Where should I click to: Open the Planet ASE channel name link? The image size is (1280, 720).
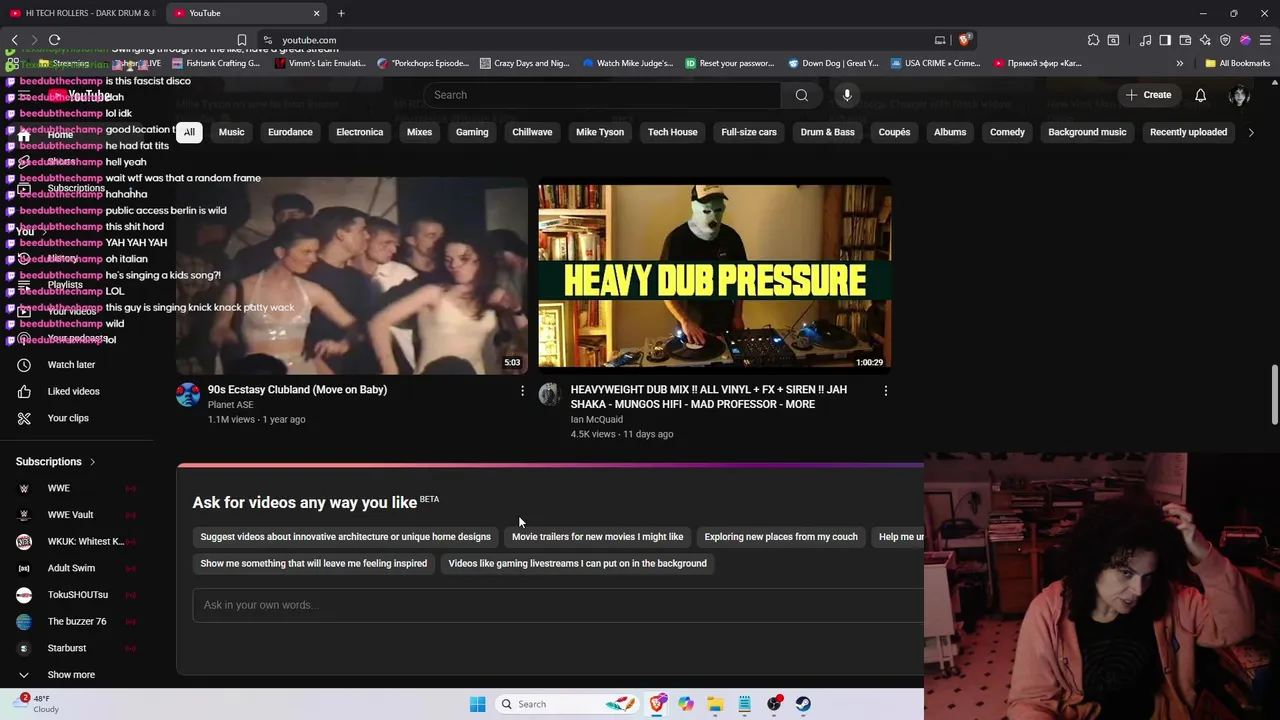230,405
